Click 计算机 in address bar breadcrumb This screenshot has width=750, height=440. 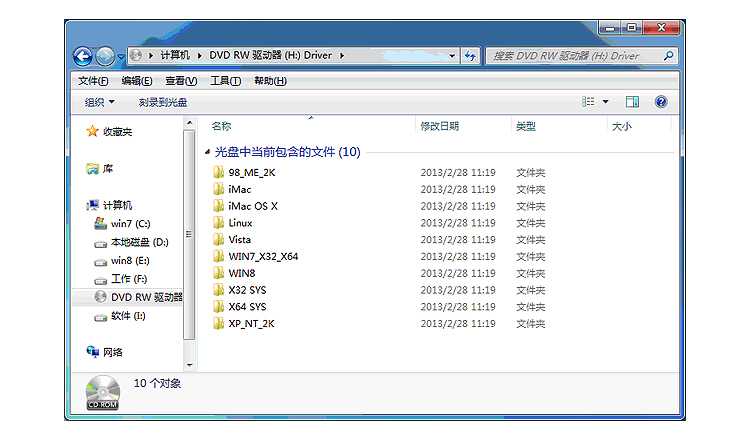point(175,55)
